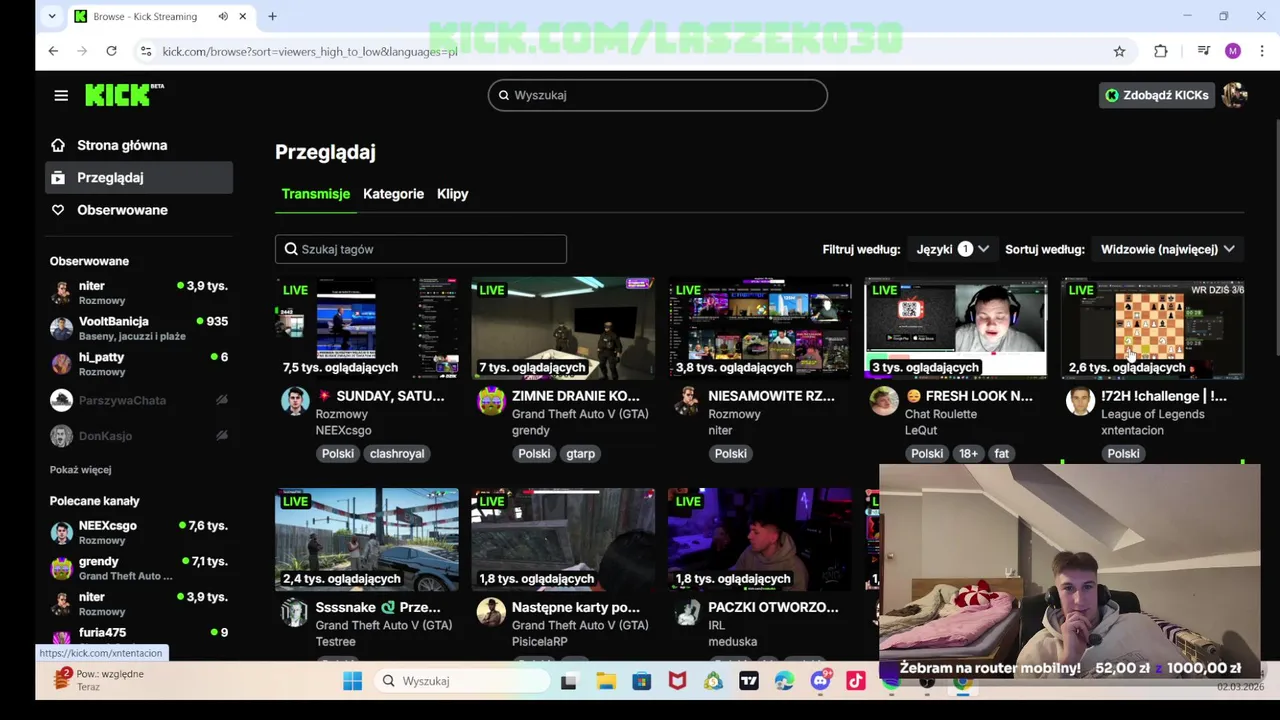
Task: Open VooltBanicja followed channel
Action: (x=139, y=328)
